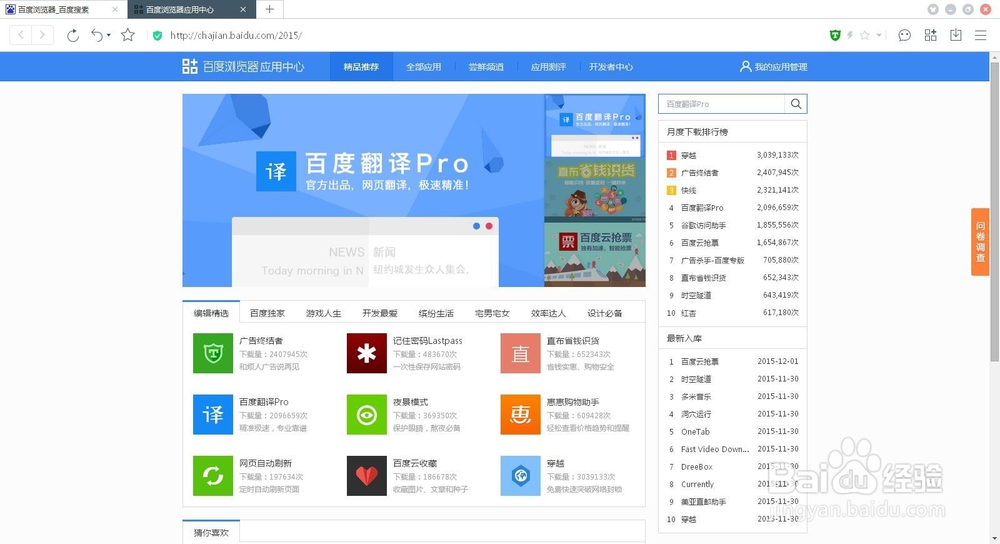Switch to 设计必备 tab
Image resolution: width=1000 pixels, height=544 pixels.
(x=605, y=312)
